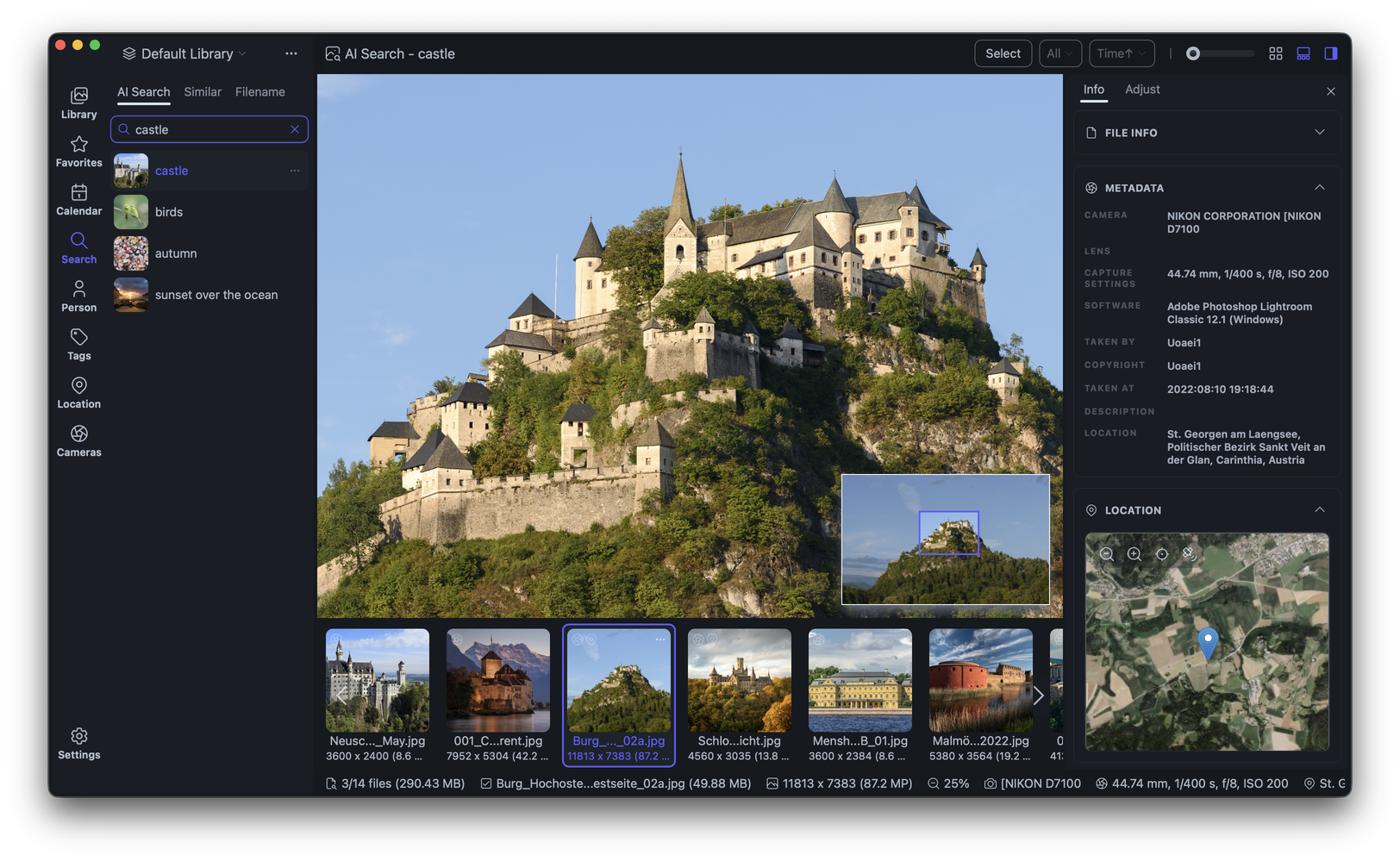Screen dimensions: 1400x861
Task: Zoom in on the location map
Action: coord(1134,554)
